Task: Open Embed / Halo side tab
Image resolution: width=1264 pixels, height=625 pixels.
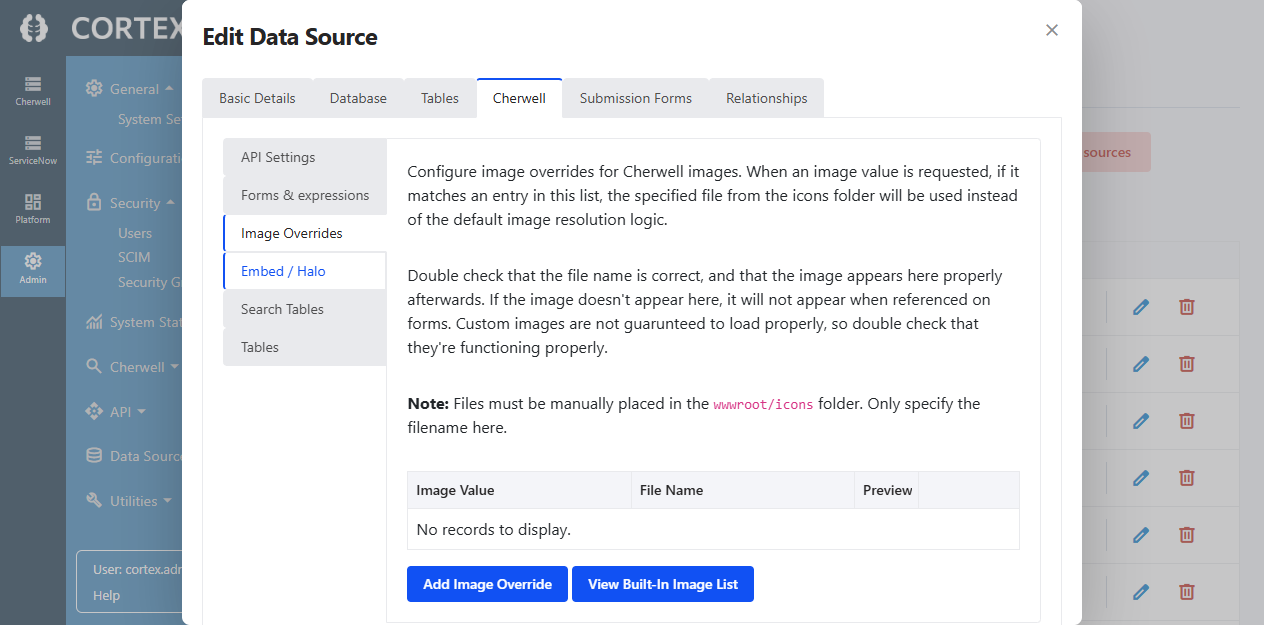Action: pos(305,271)
